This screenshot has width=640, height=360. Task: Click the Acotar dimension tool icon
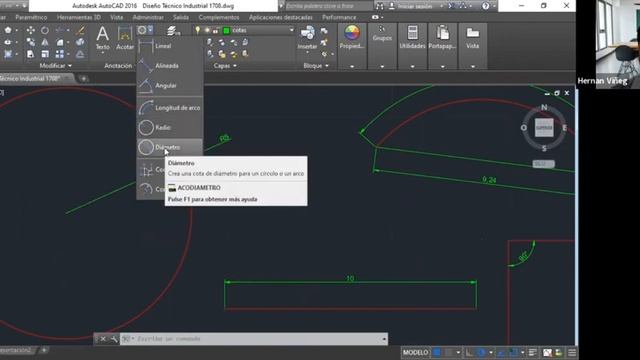pyautogui.click(x=124, y=34)
